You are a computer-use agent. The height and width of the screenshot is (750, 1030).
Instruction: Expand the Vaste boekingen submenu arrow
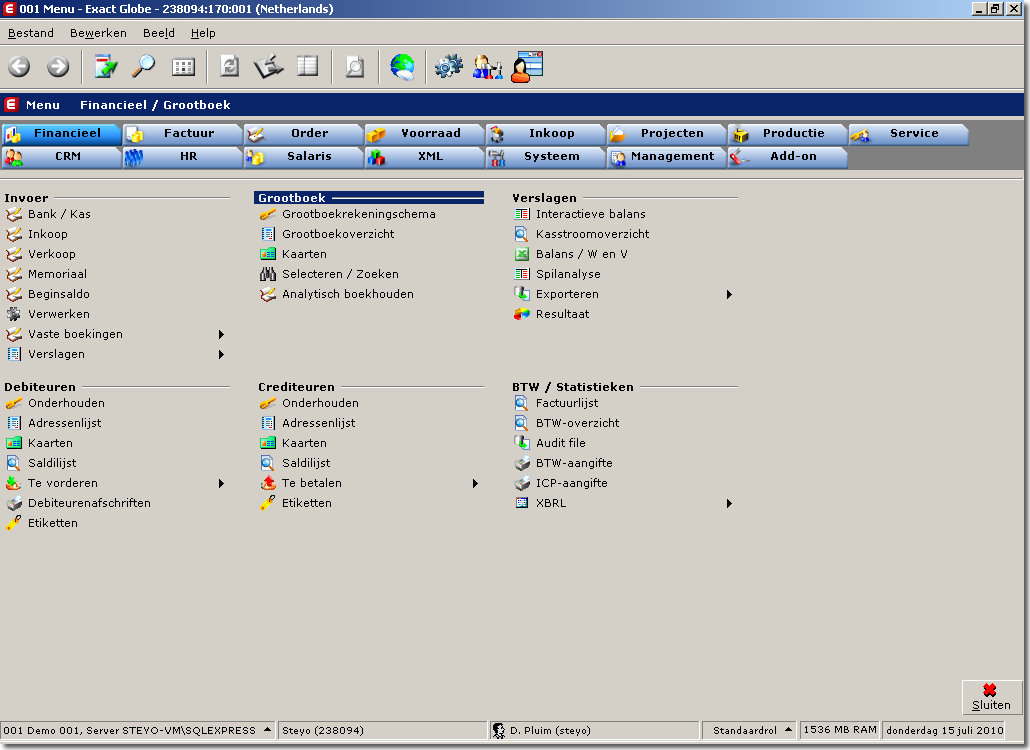[221, 334]
